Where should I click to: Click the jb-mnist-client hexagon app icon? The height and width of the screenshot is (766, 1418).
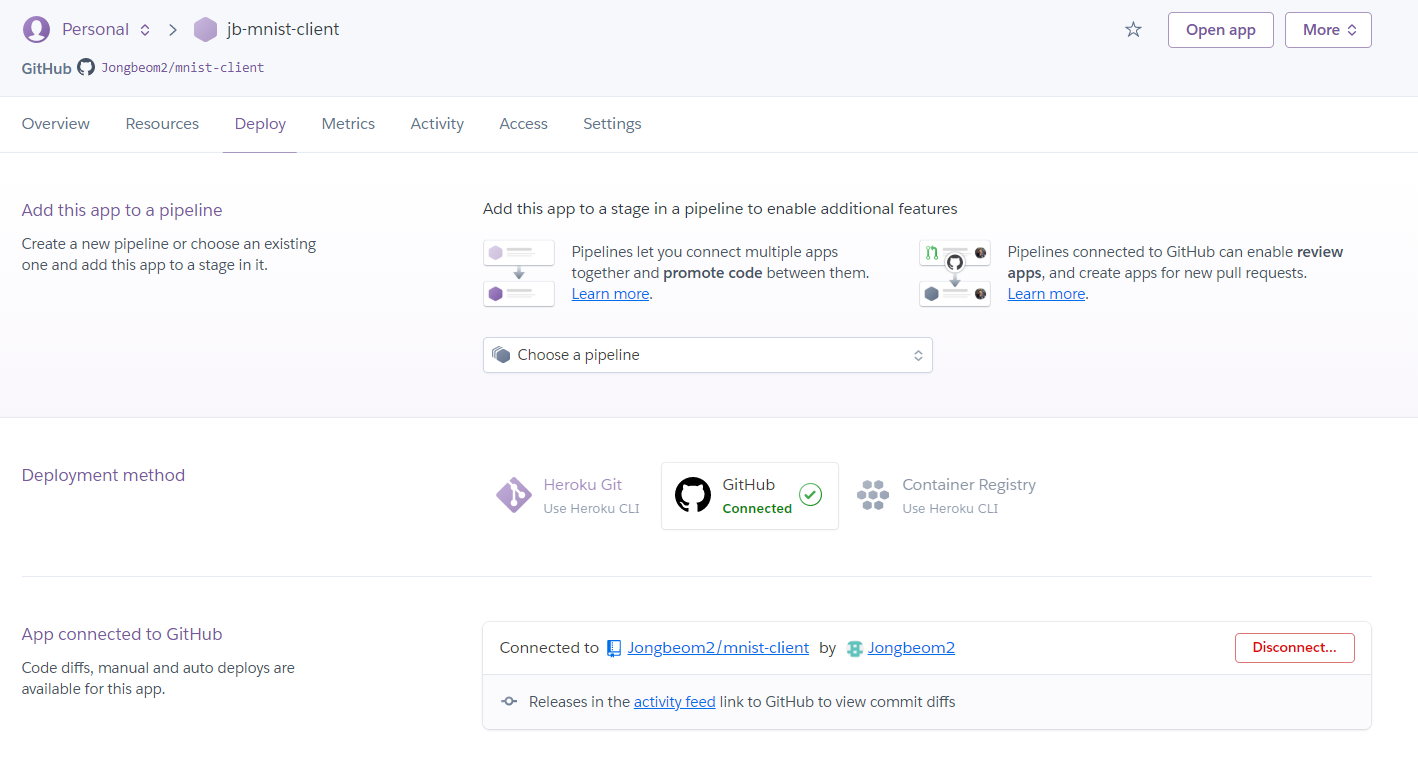(205, 30)
